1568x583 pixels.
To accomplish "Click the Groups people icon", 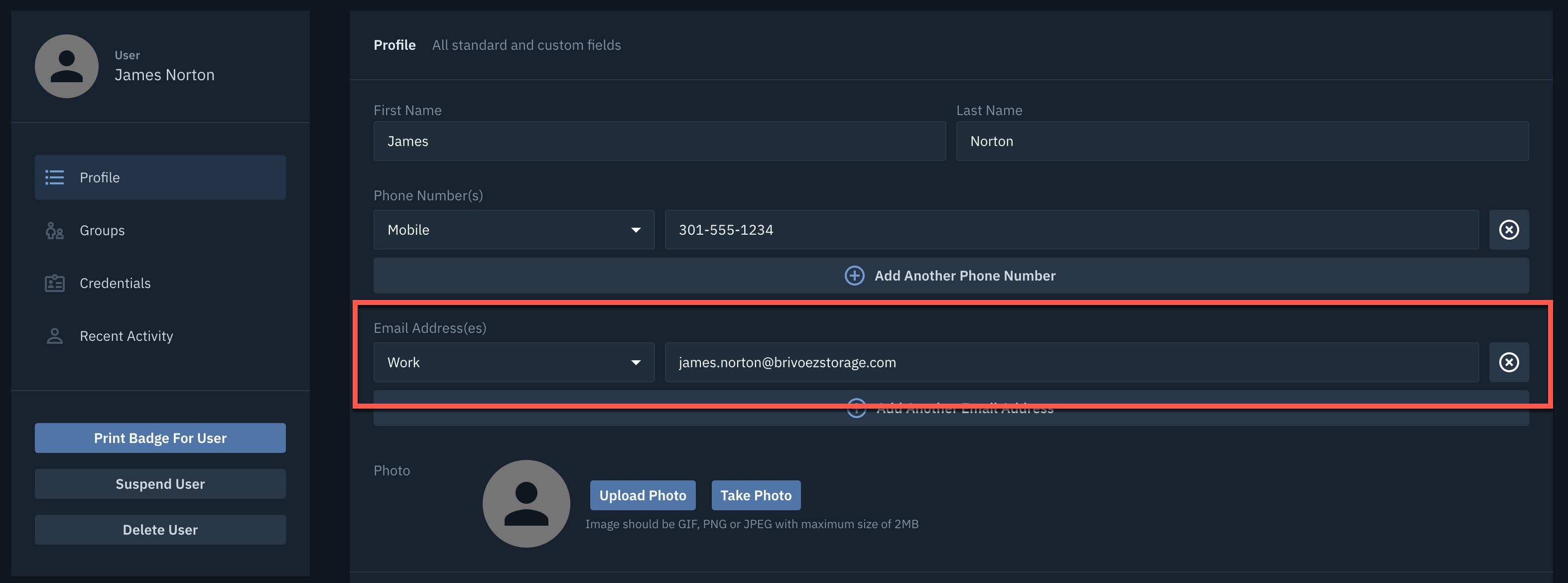I will pyautogui.click(x=54, y=230).
